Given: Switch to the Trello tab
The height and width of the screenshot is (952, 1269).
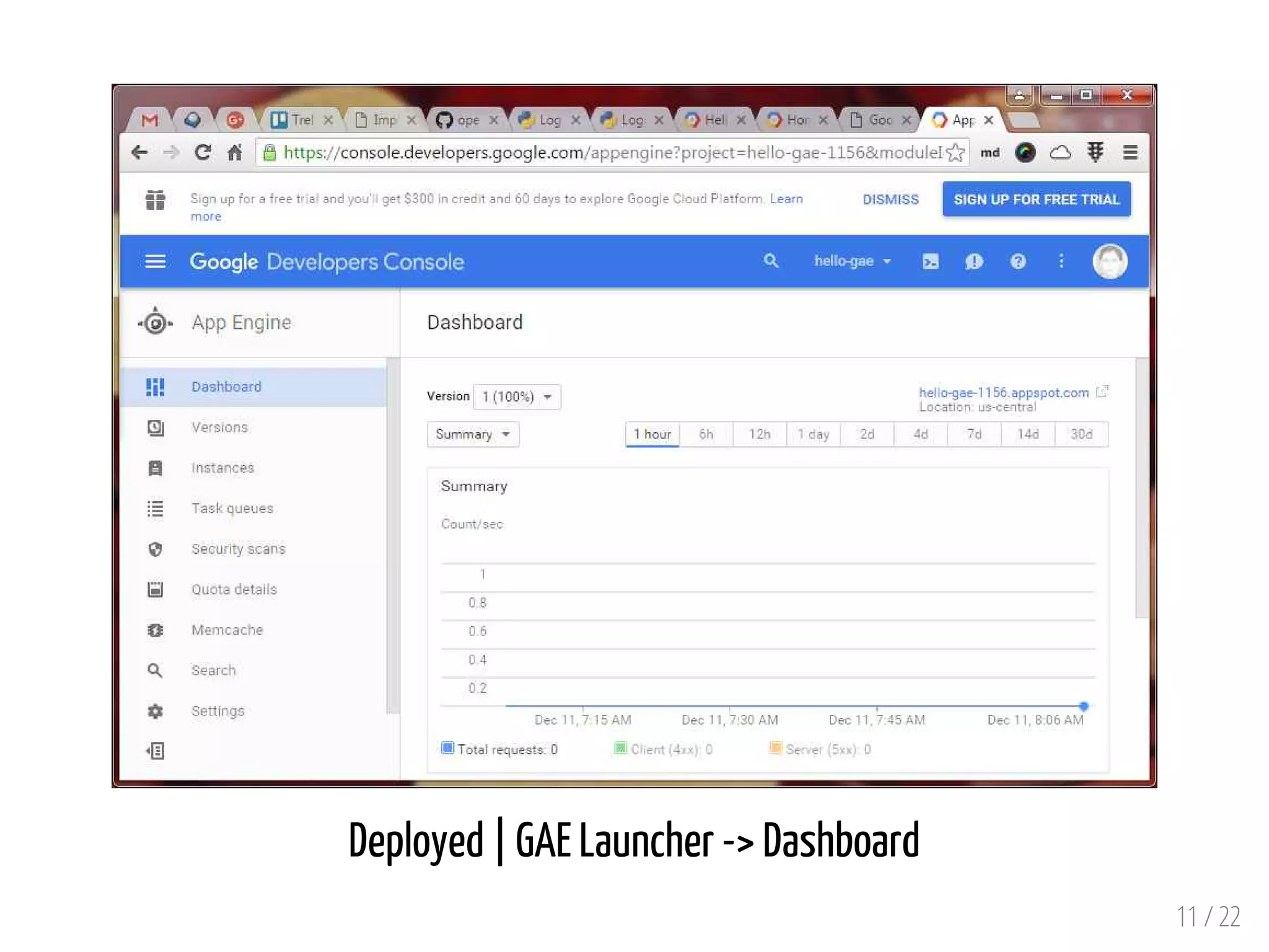Looking at the screenshot, I should pyautogui.click(x=301, y=120).
